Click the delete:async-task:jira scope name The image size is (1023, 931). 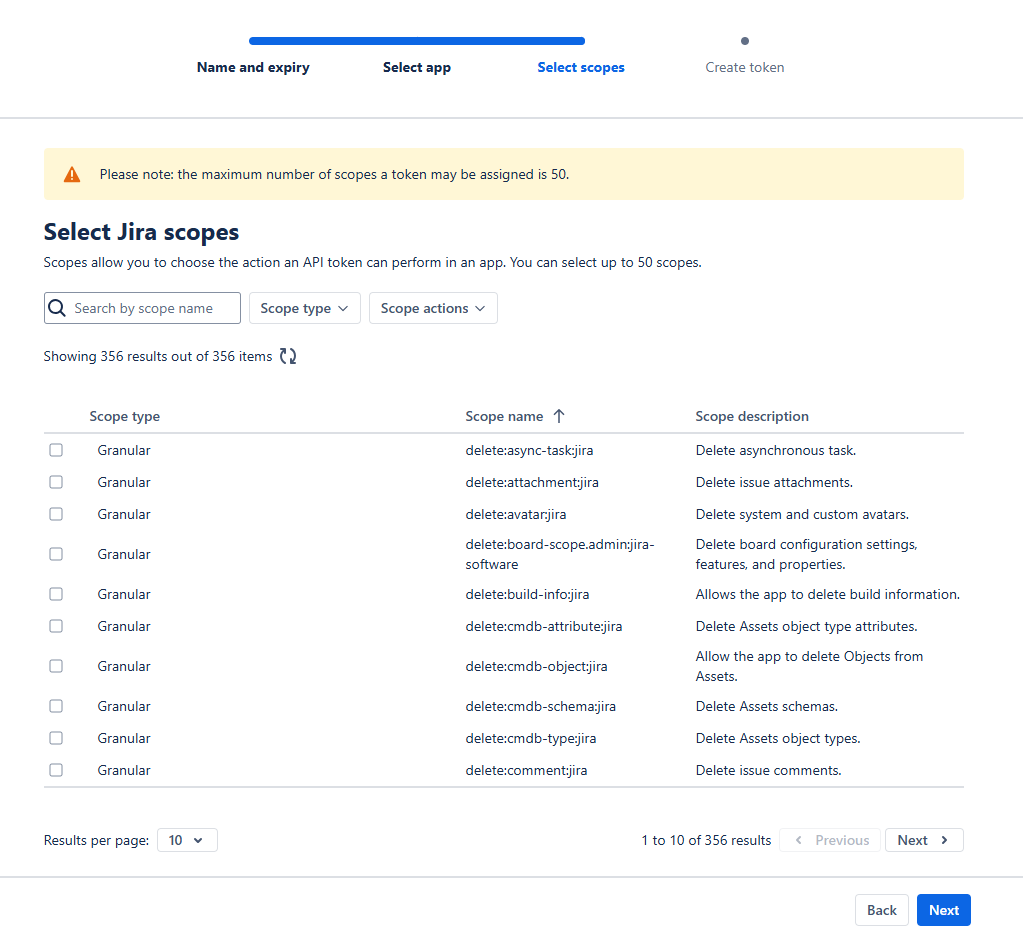pyautogui.click(x=529, y=450)
